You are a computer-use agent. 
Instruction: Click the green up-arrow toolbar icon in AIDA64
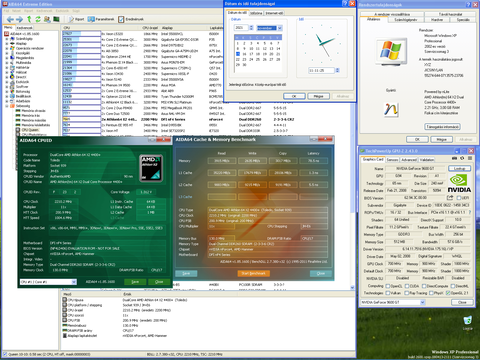[x=29, y=19]
